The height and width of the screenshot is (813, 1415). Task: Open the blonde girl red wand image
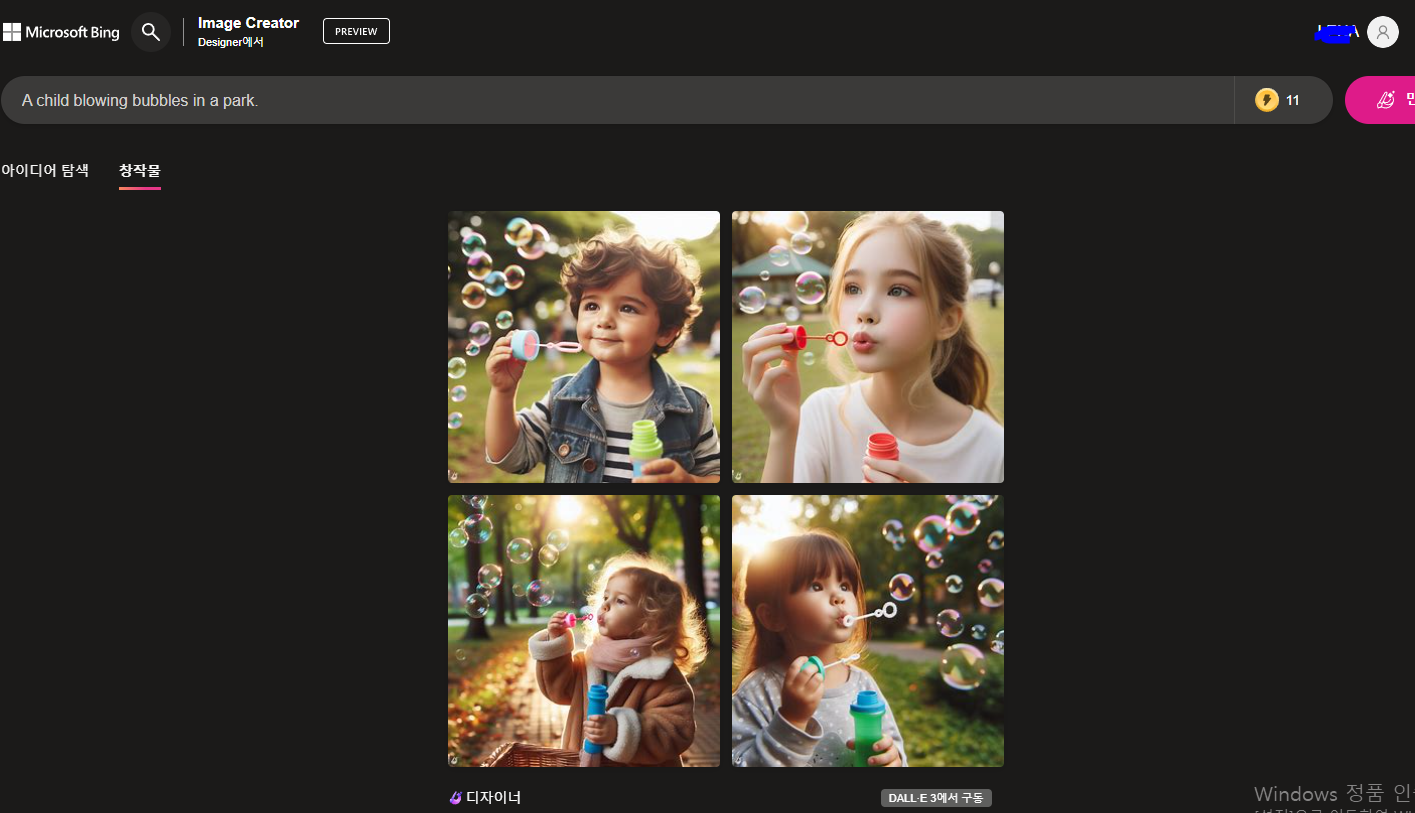click(x=868, y=347)
